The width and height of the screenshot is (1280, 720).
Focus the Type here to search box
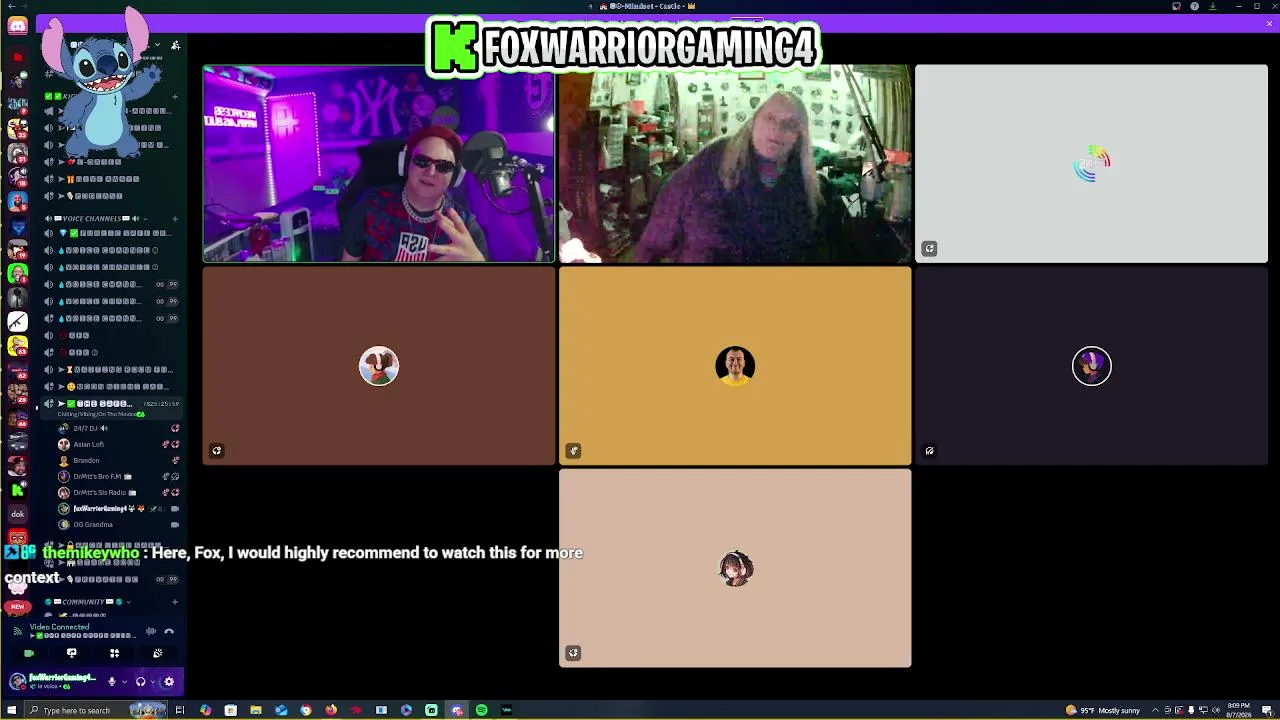[97, 710]
